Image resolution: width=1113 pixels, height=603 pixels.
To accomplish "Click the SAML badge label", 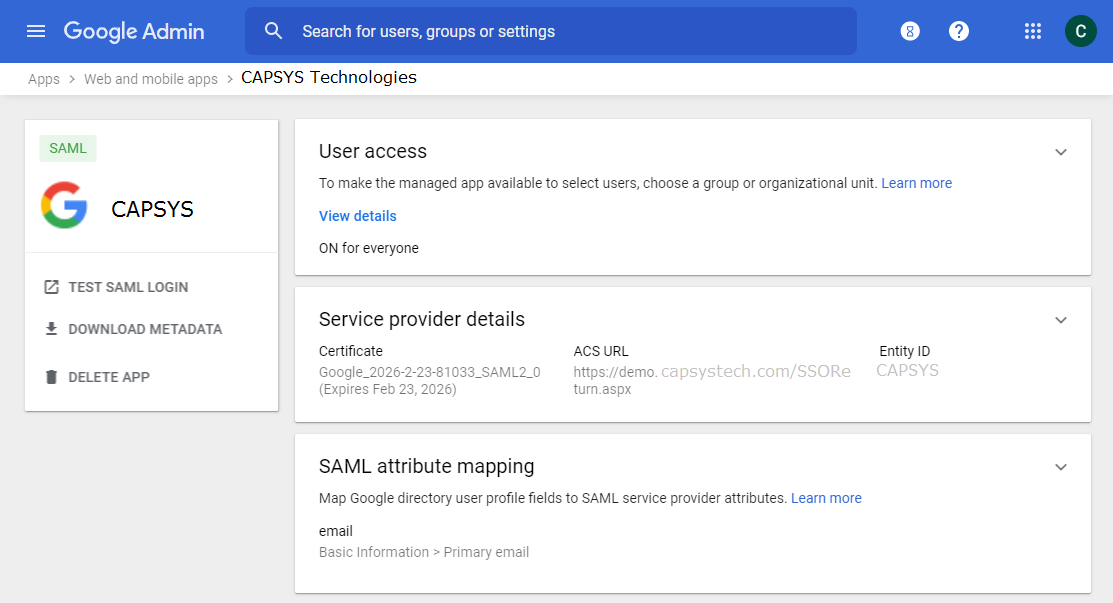I will coord(68,148).
